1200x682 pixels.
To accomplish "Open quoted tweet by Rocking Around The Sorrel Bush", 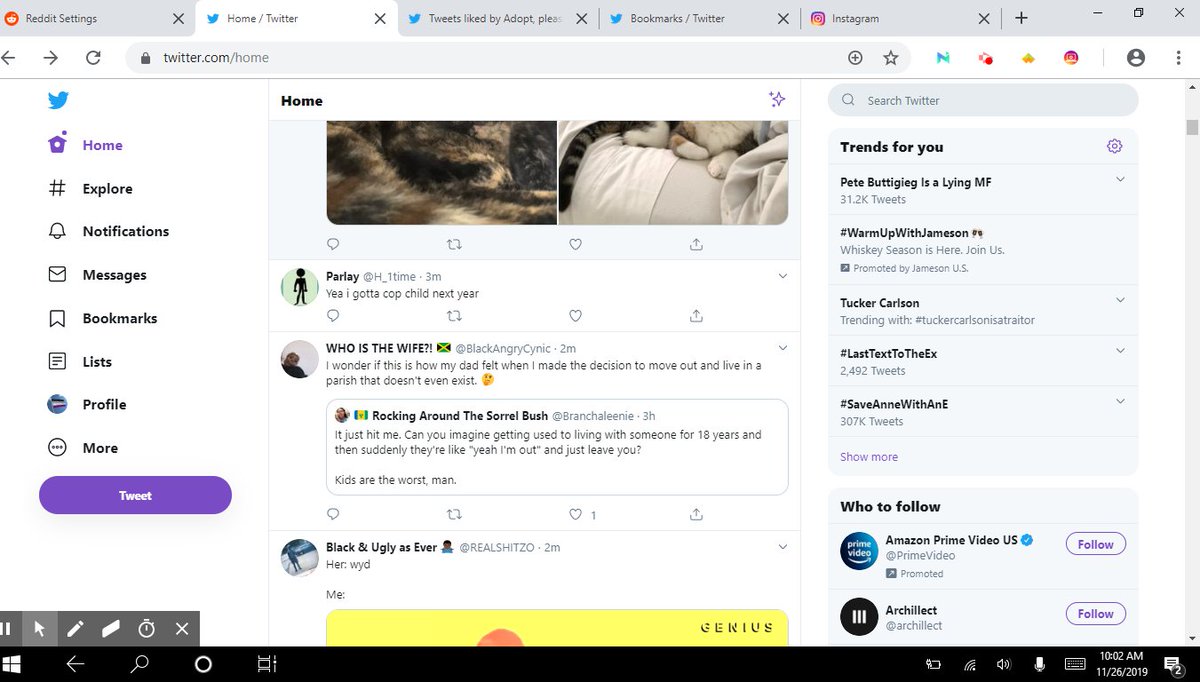I will [x=557, y=447].
